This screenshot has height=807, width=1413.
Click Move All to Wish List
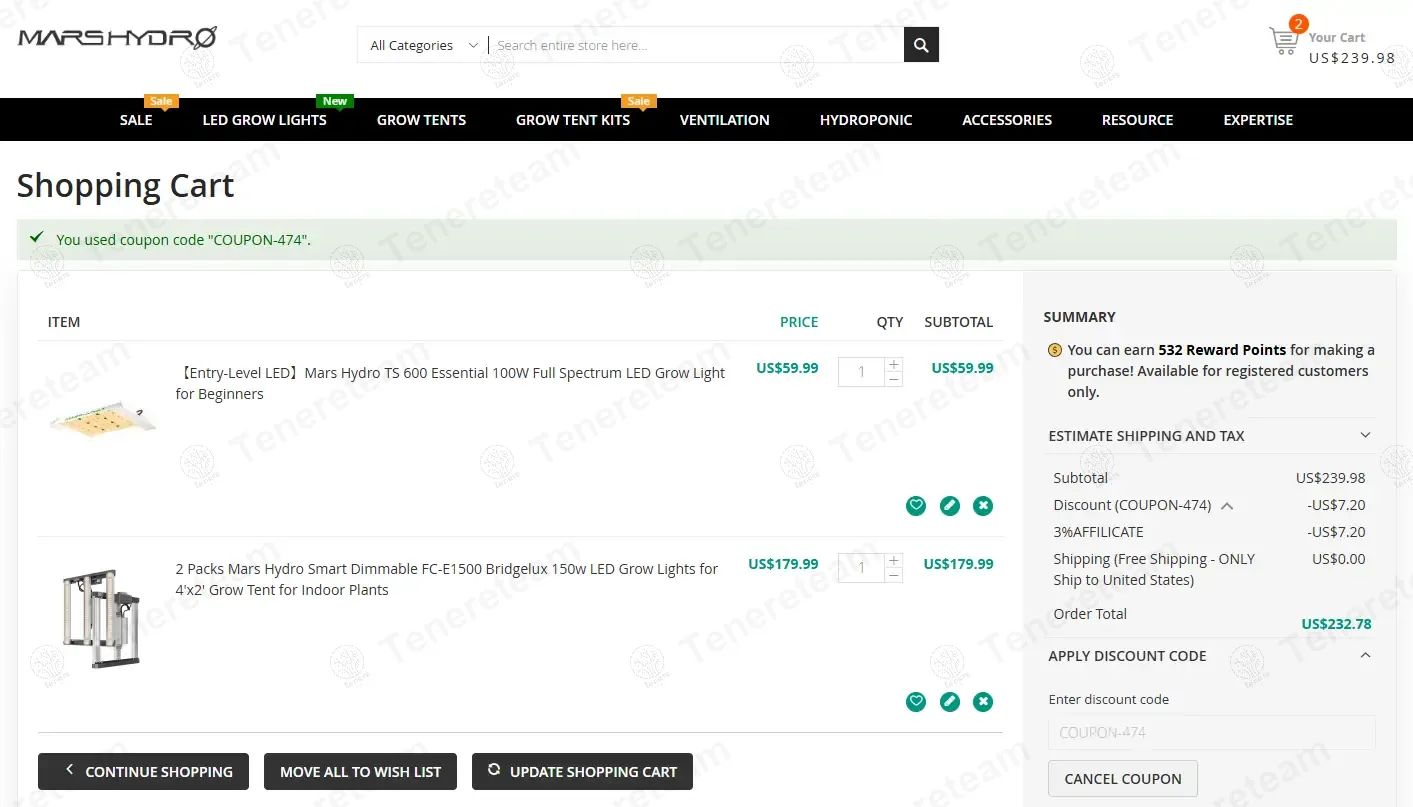(360, 771)
